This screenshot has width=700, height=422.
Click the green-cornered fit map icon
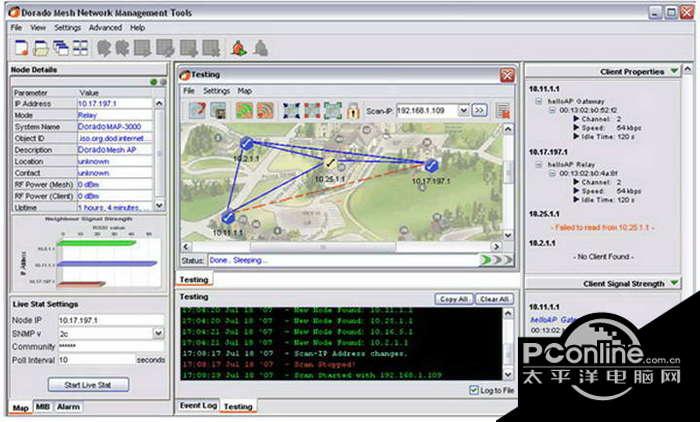[x=333, y=110]
